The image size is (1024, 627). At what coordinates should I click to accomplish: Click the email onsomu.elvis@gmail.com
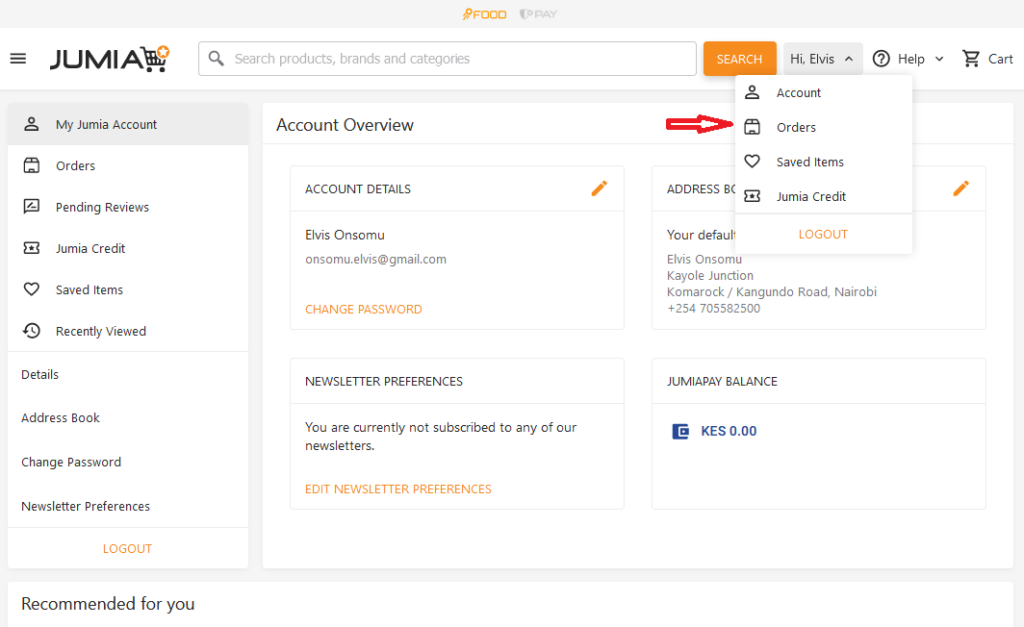point(376,259)
